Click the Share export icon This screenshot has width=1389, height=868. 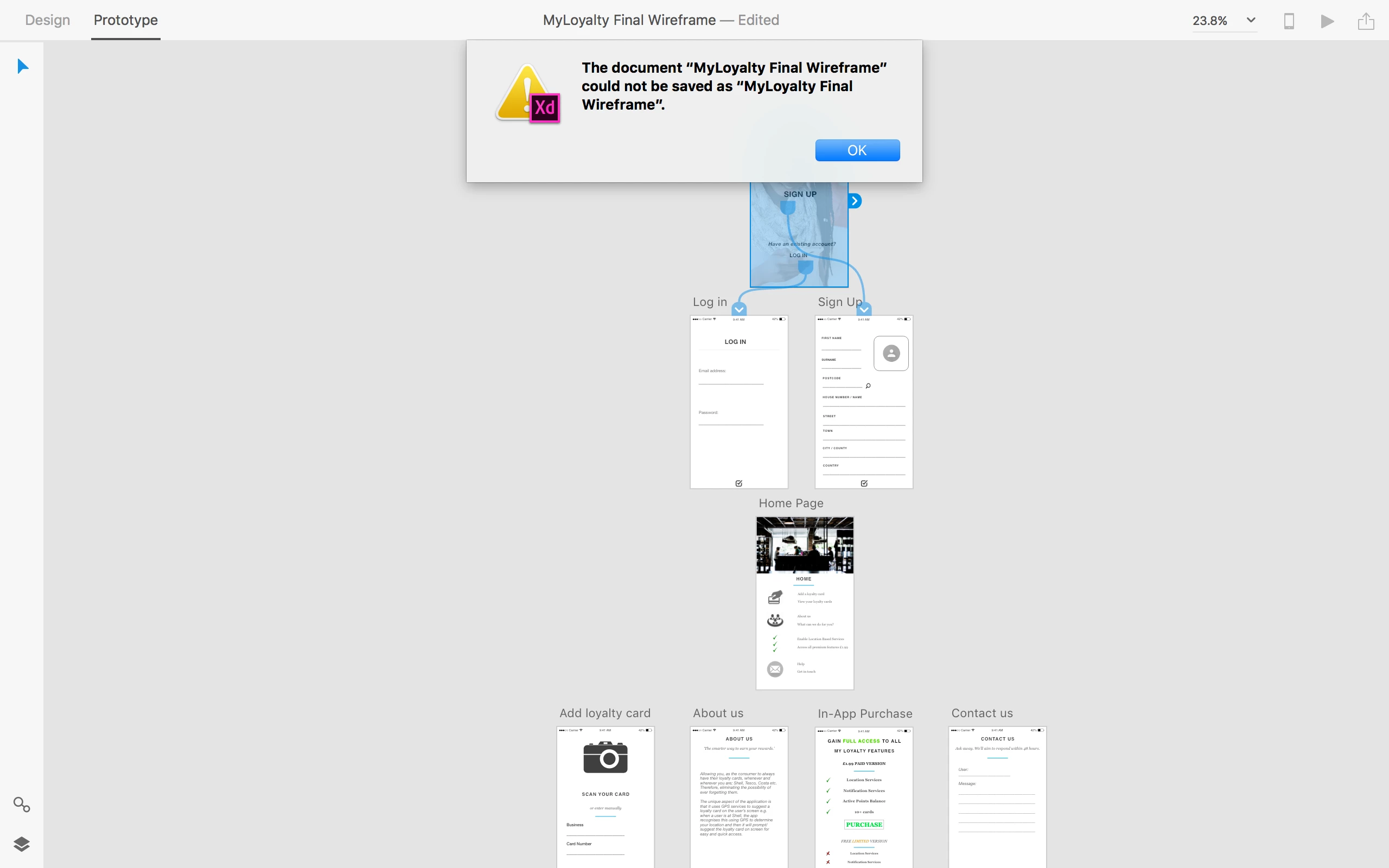pos(1366,21)
